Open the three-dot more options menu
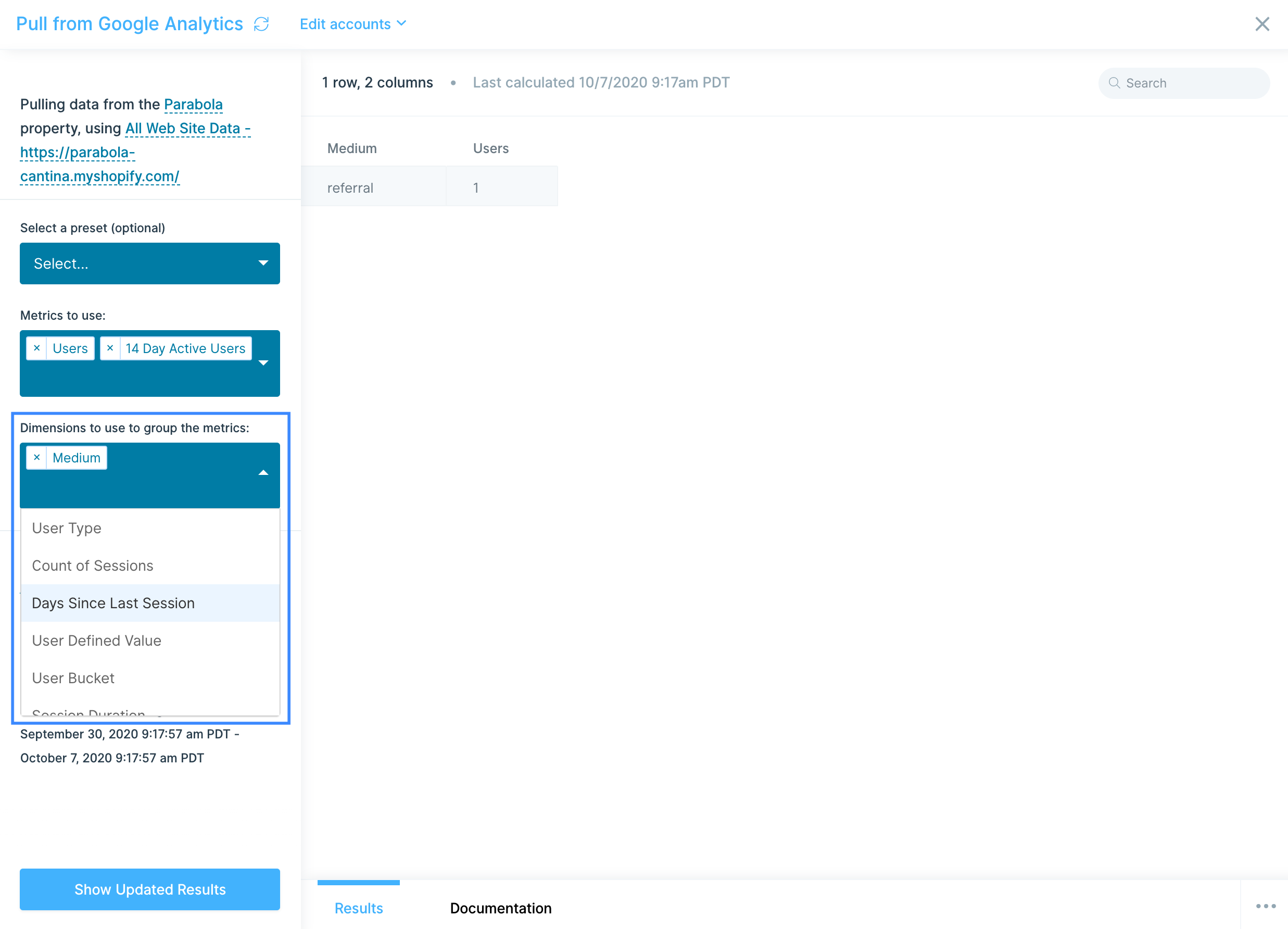The height and width of the screenshot is (929, 1288). click(1265, 906)
